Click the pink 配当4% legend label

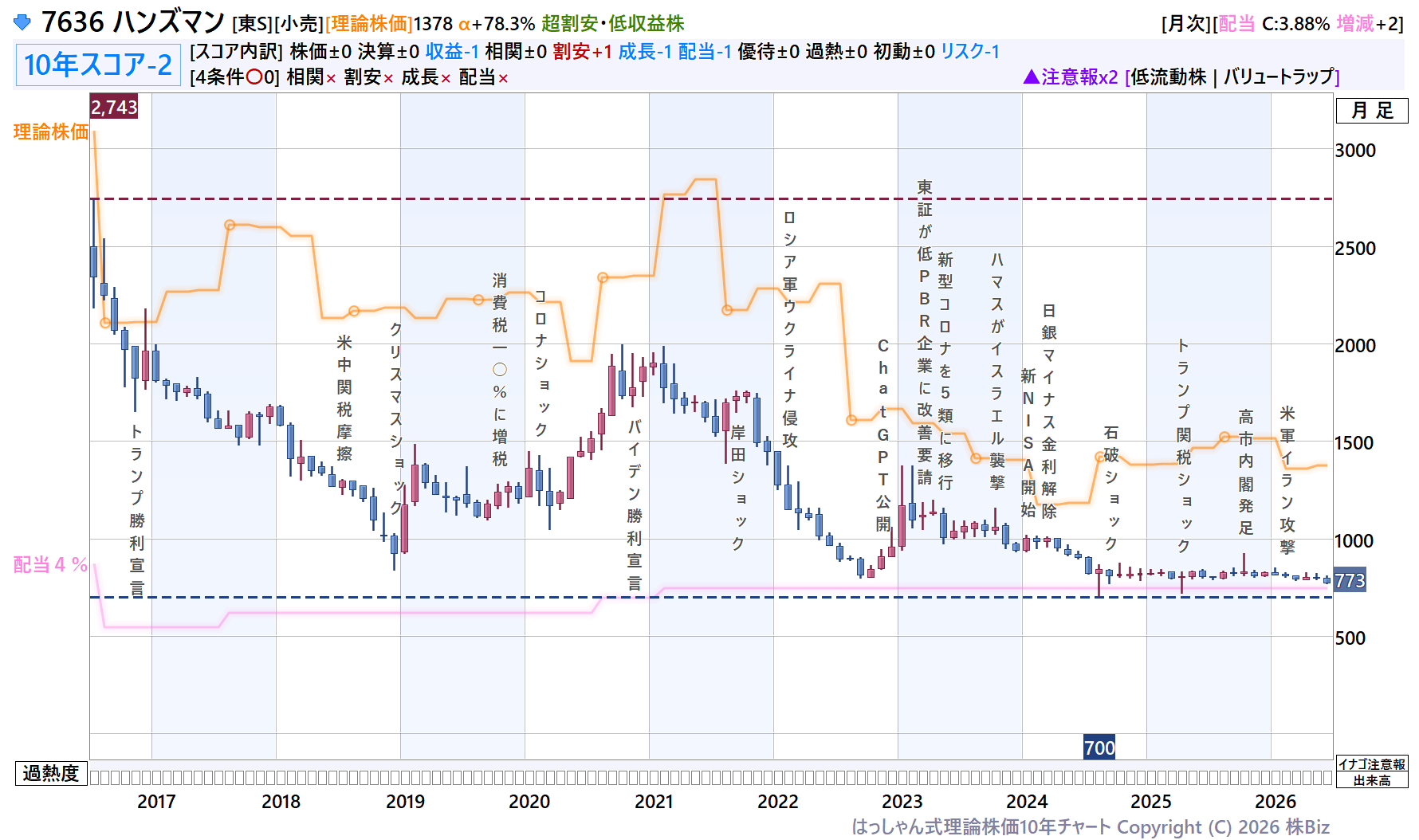click(51, 565)
